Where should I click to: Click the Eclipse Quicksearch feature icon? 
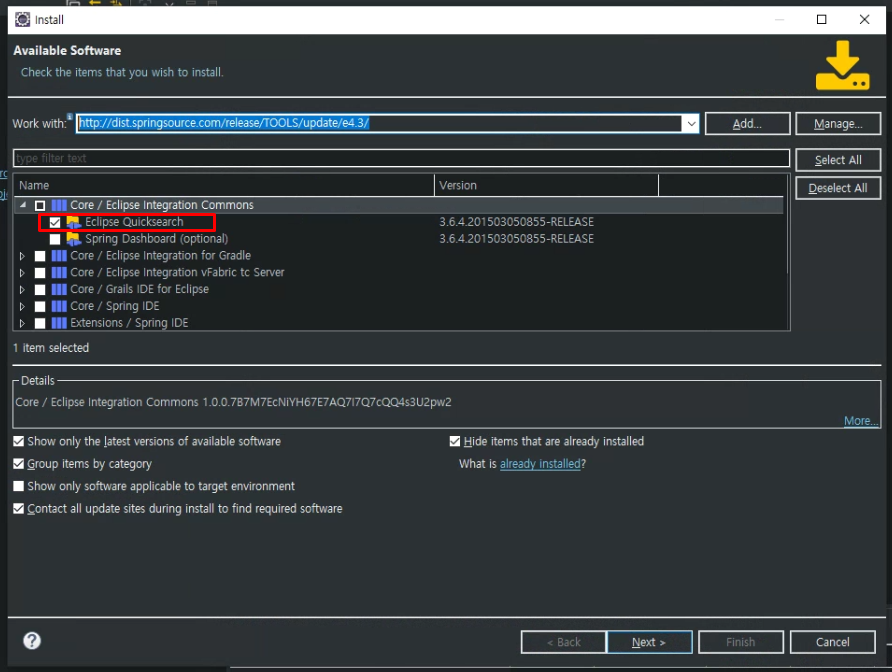pos(73,222)
